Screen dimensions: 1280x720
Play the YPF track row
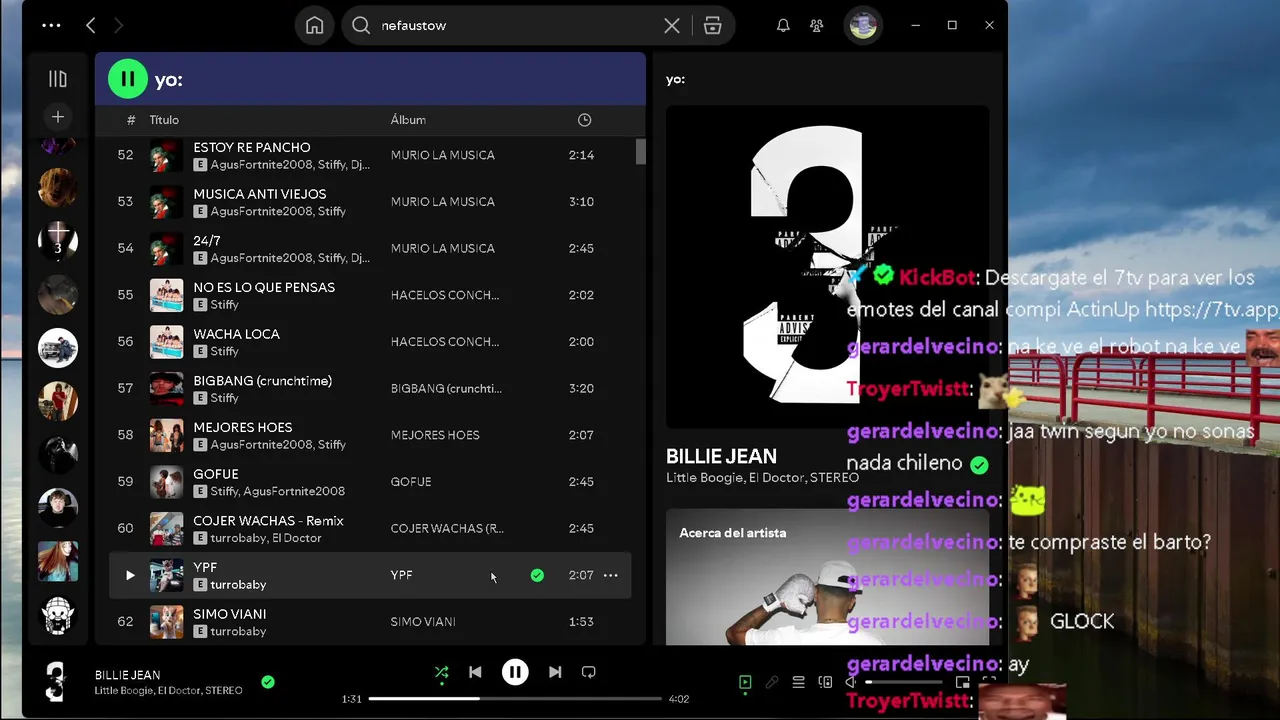[x=130, y=575]
